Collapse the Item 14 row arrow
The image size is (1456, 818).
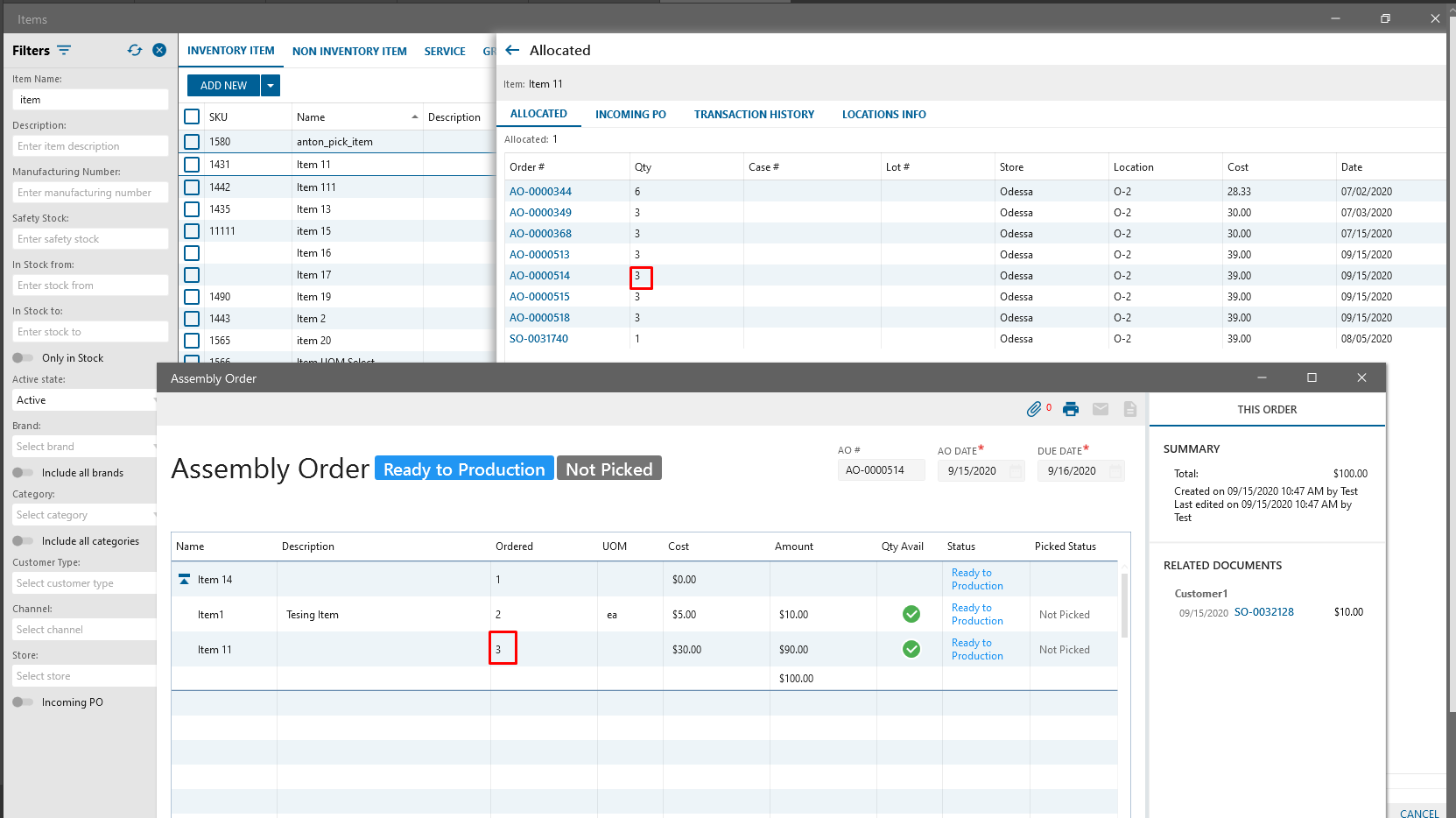coord(184,580)
